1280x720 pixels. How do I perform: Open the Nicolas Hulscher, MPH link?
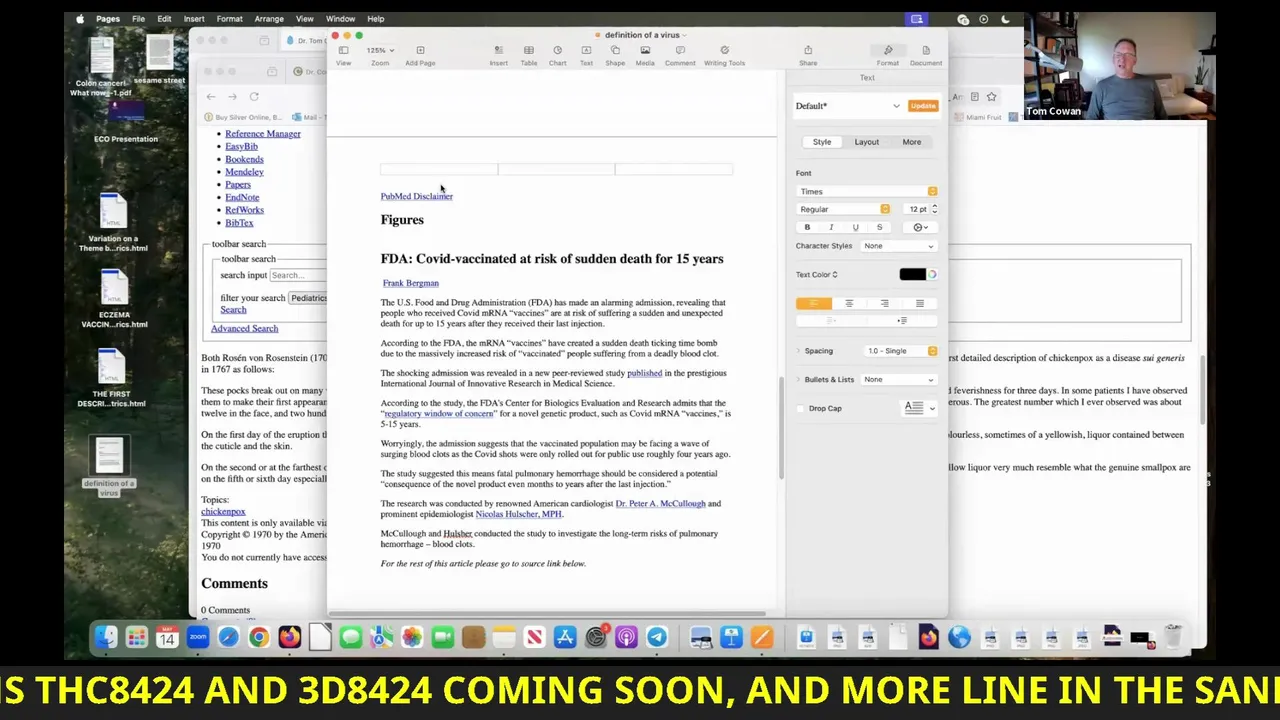(518, 514)
